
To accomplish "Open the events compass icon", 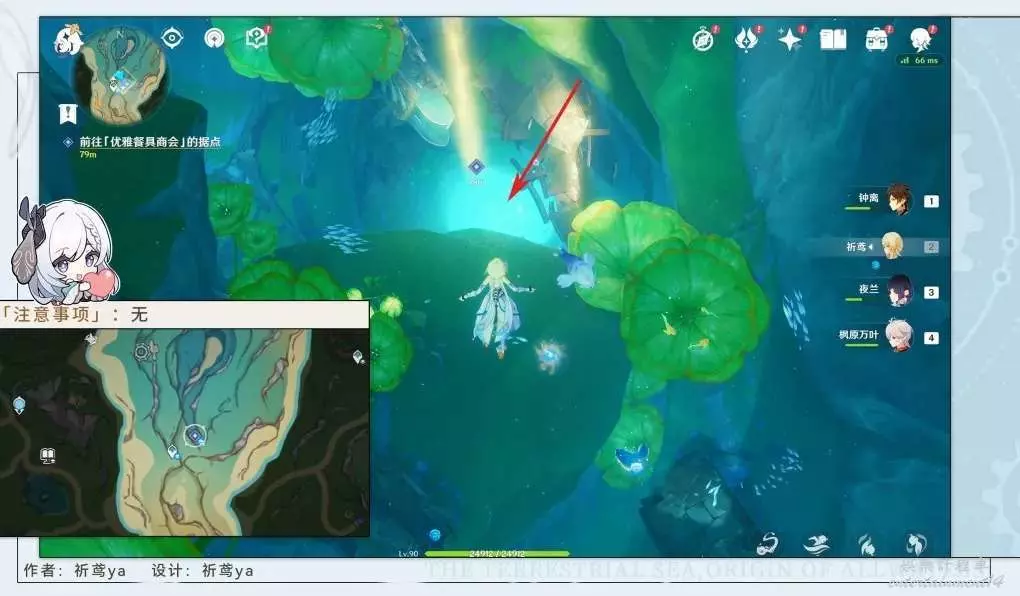I will [704, 40].
